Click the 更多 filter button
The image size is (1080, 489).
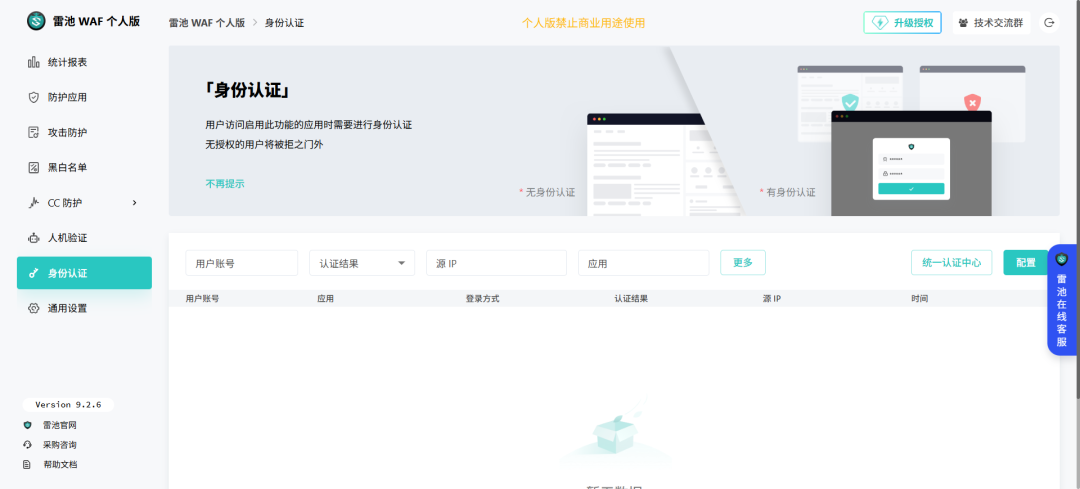(x=742, y=262)
